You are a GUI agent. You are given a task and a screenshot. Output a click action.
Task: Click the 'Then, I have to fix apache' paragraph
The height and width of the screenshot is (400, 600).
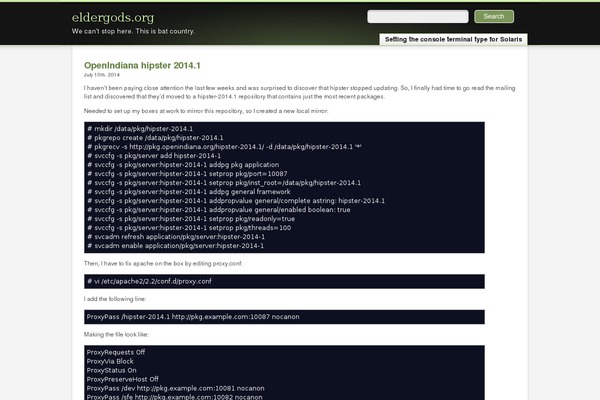tap(163, 263)
